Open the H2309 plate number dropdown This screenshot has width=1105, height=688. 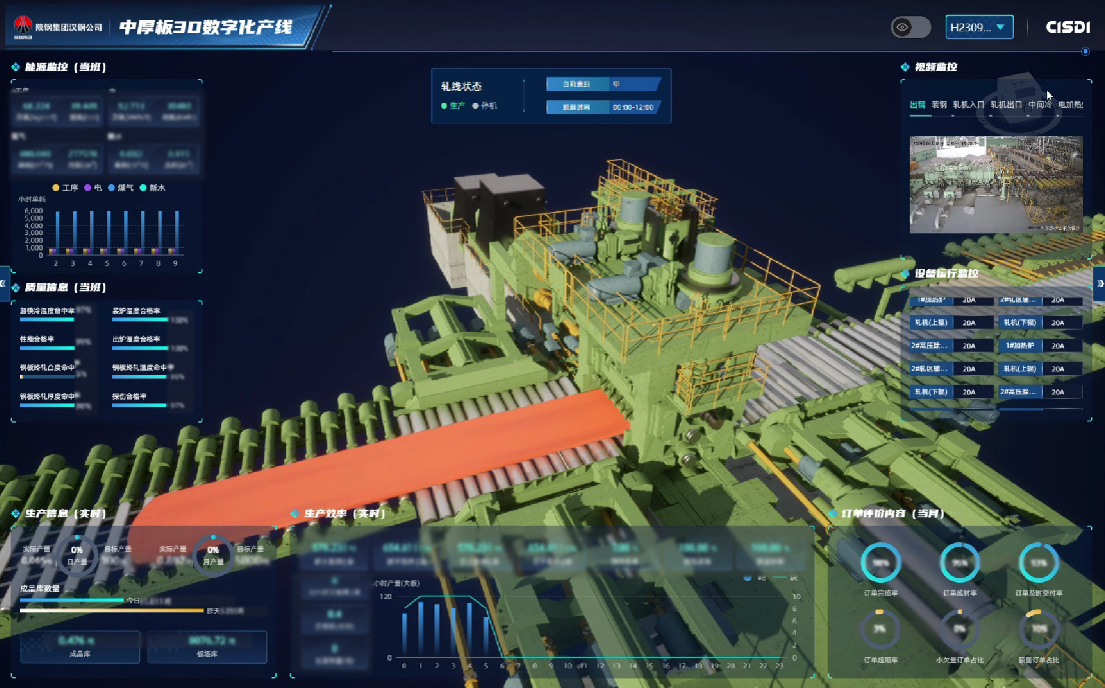pos(980,27)
